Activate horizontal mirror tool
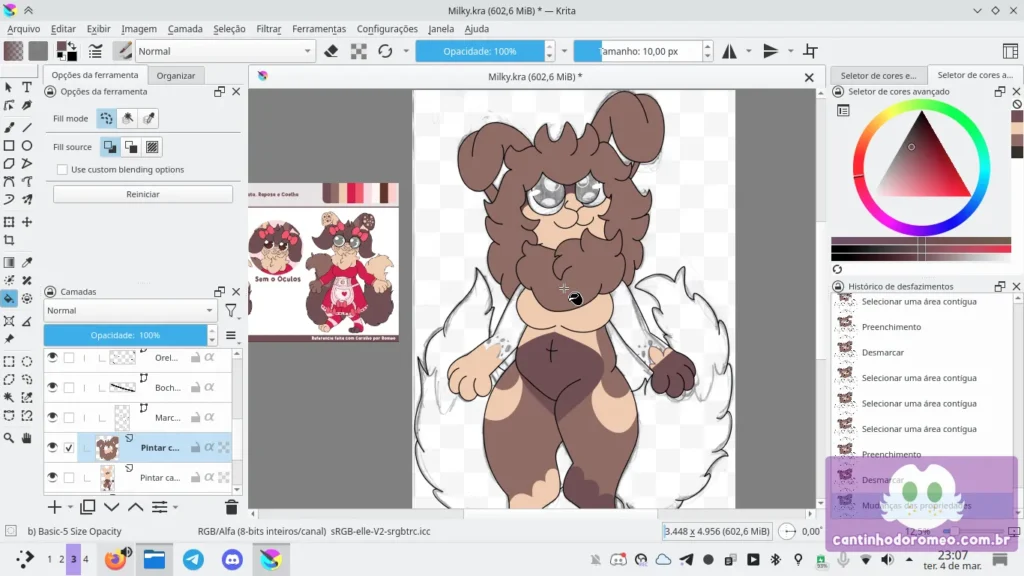Image resolution: width=1024 pixels, height=576 pixels. coord(729,51)
